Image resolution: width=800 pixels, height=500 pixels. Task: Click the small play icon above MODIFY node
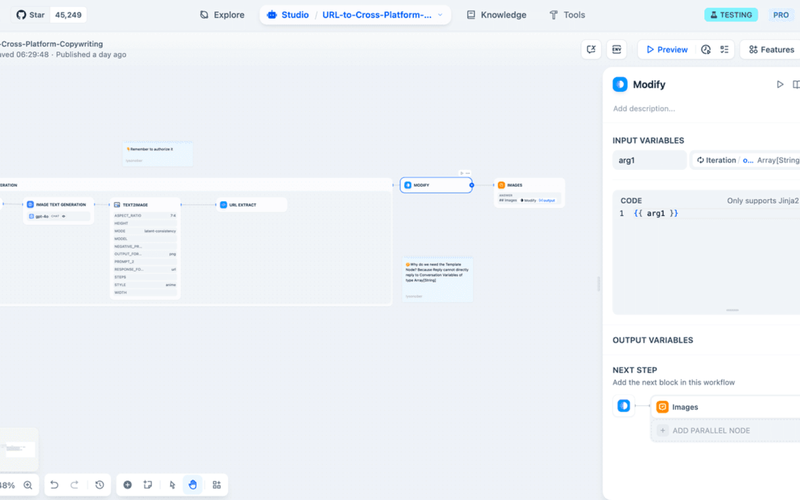[462, 173]
